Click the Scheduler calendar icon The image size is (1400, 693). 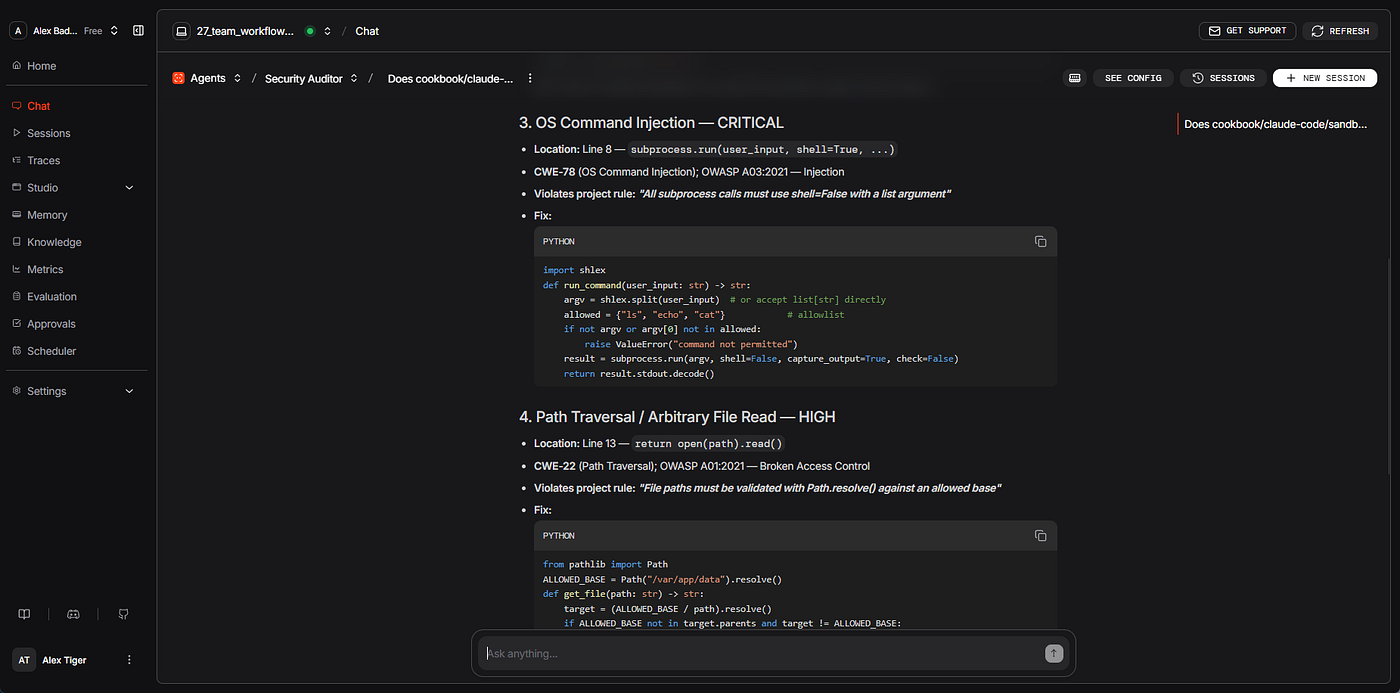[x=16, y=351]
